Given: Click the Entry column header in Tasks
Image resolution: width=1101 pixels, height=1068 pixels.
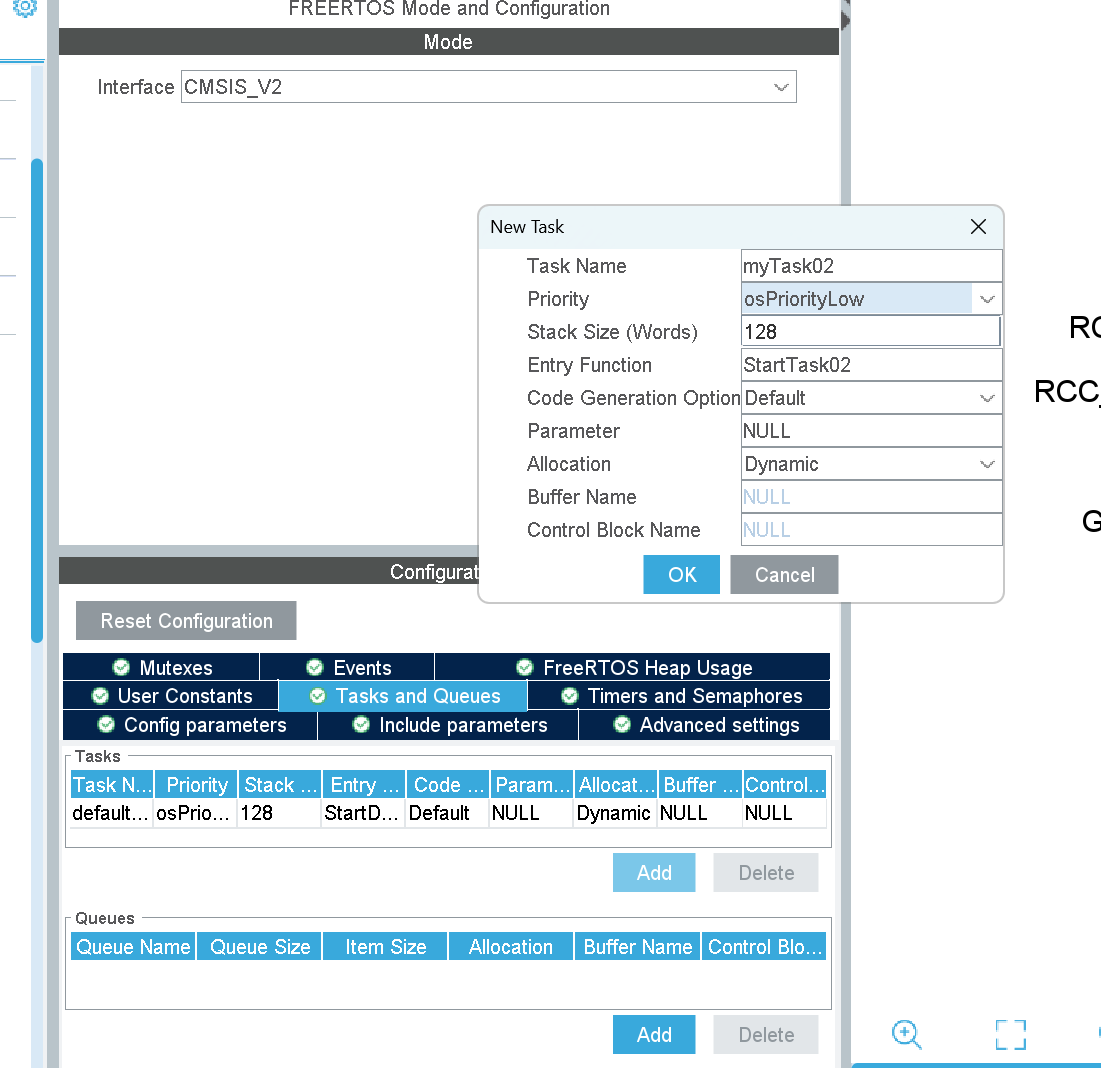Looking at the screenshot, I should click(364, 785).
